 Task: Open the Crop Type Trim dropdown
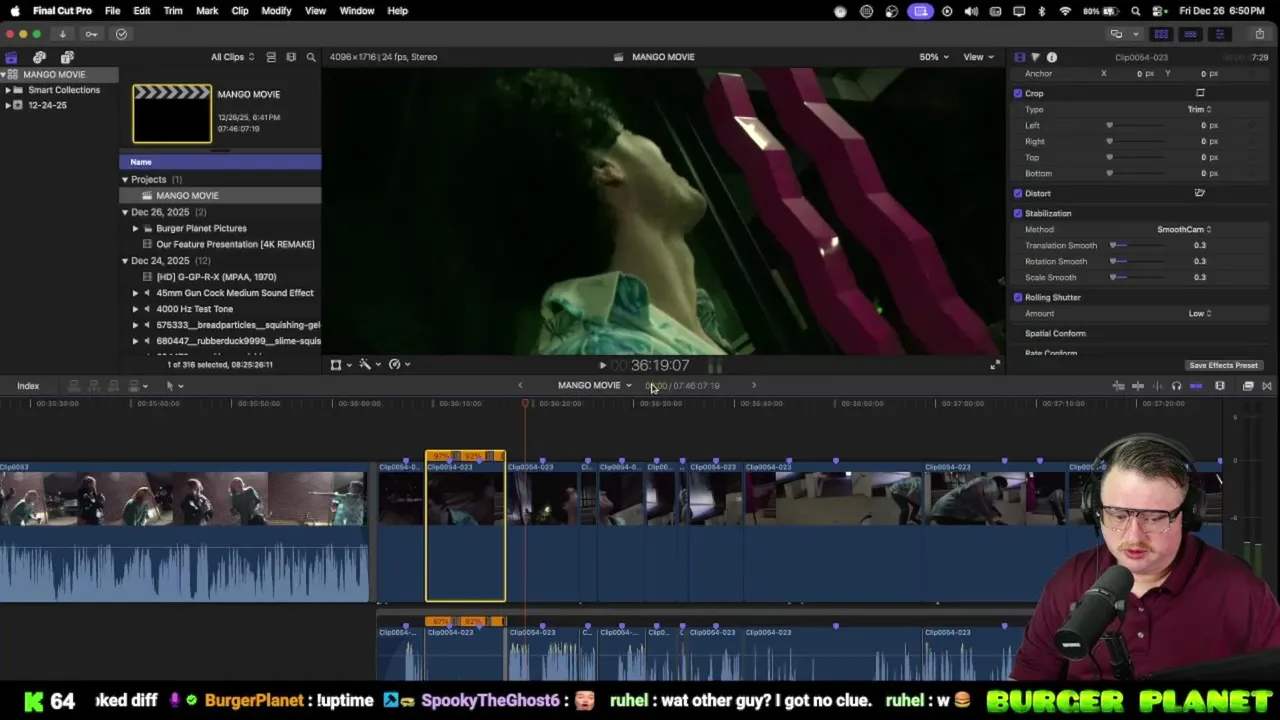coord(1200,109)
